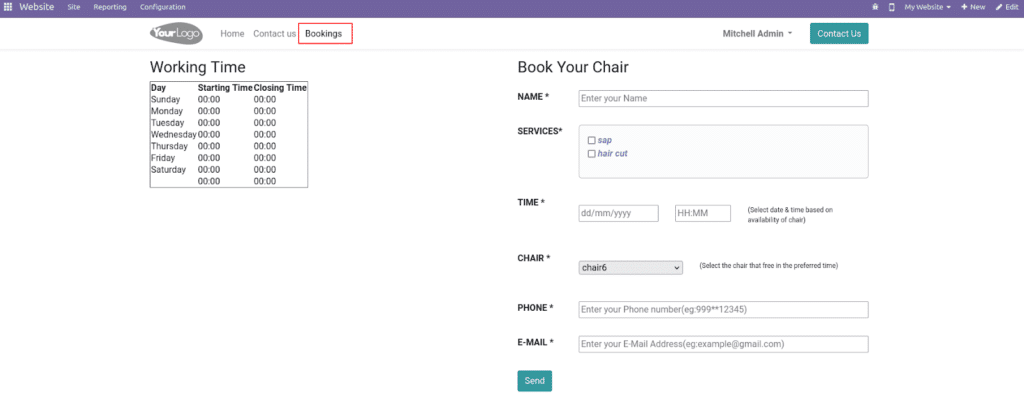
Task: Check the sap service checkbox
Action: click(x=592, y=140)
